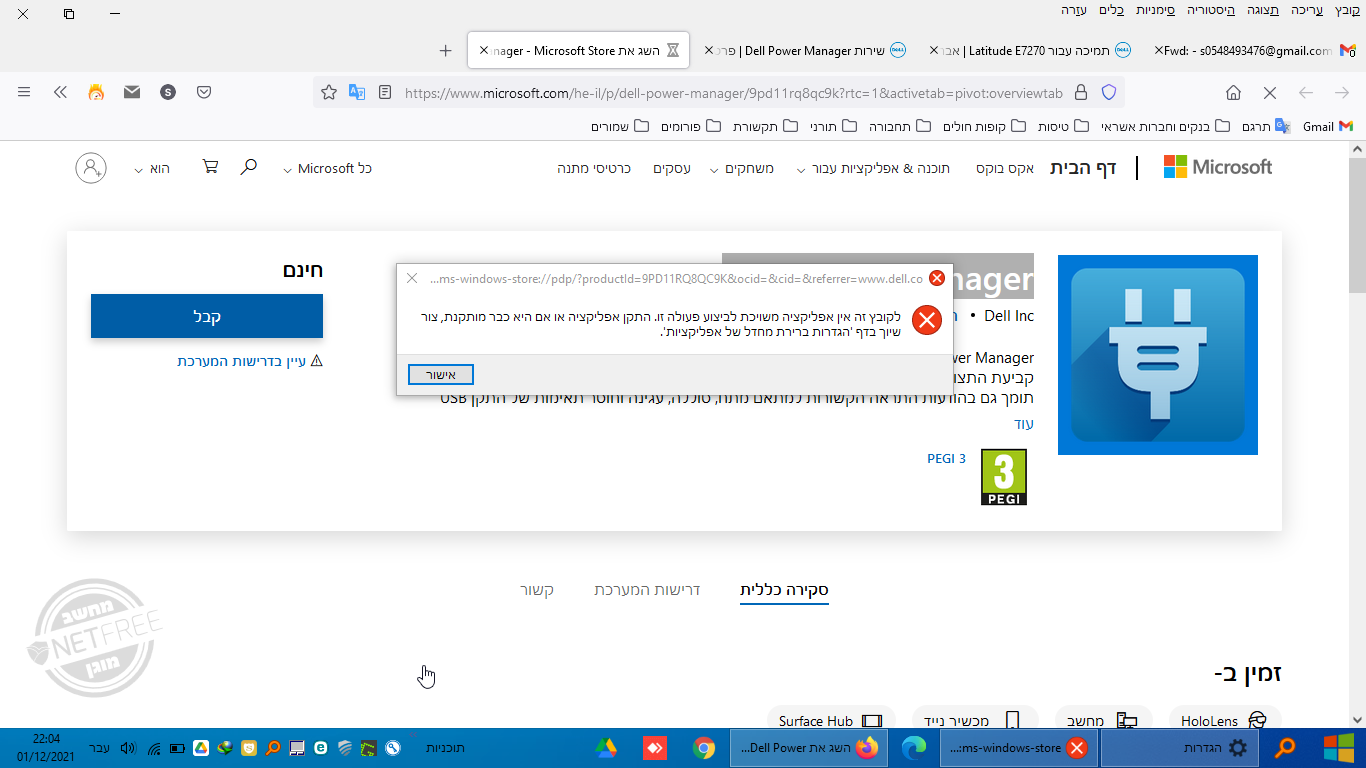This screenshot has height=768, width=1366.
Task: Open the tracking protection shield icon
Action: (1108, 93)
